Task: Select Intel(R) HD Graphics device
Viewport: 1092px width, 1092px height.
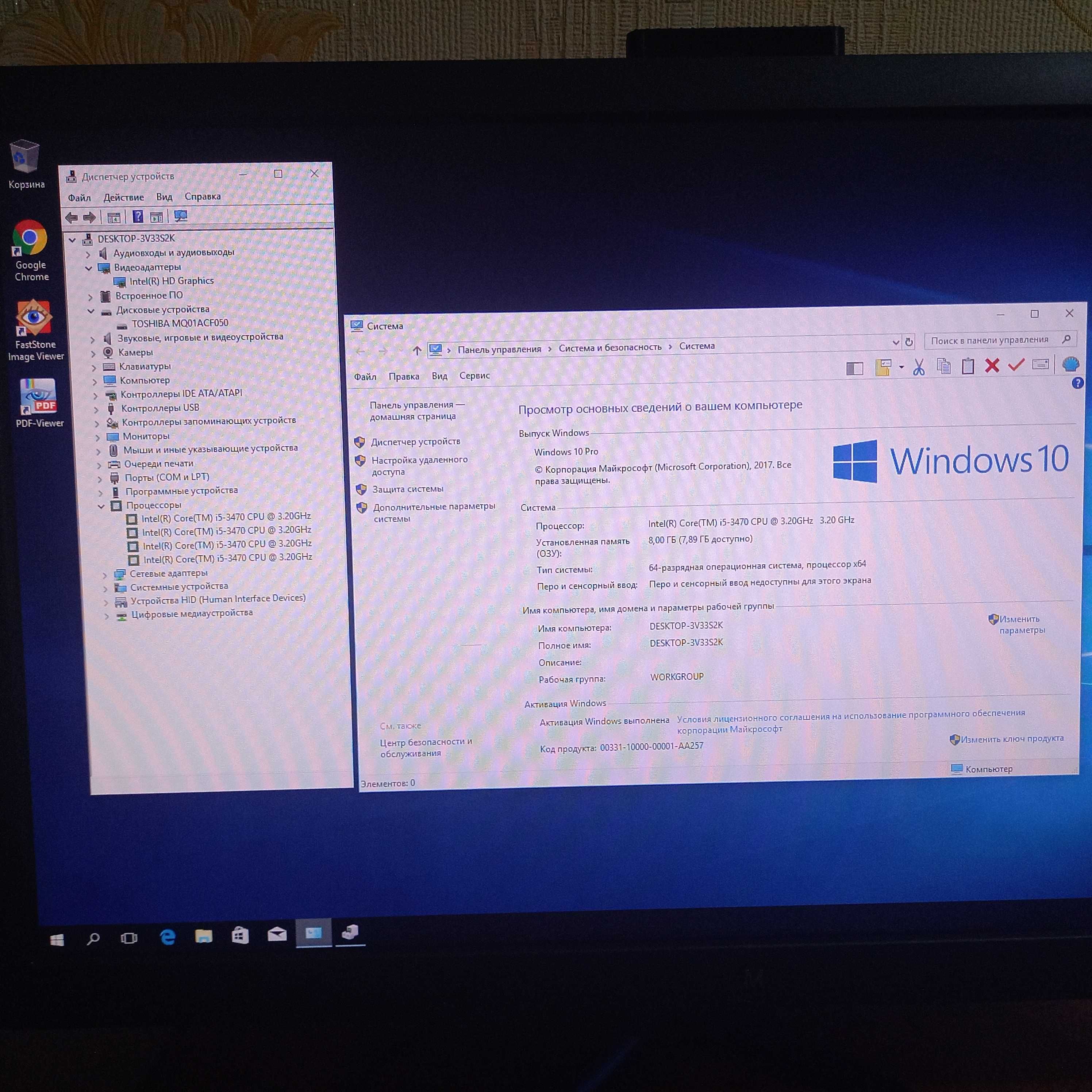Action: point(171,281)
